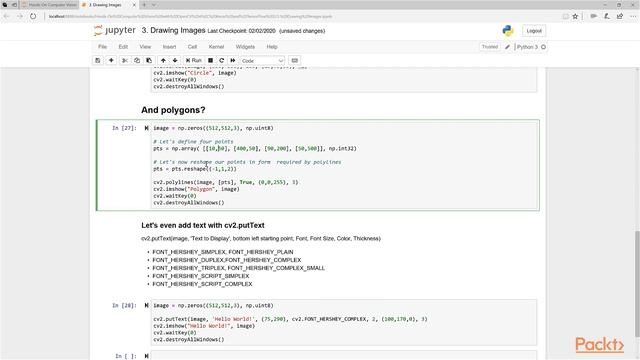Open the Cell menu

[x=192, y=47]
